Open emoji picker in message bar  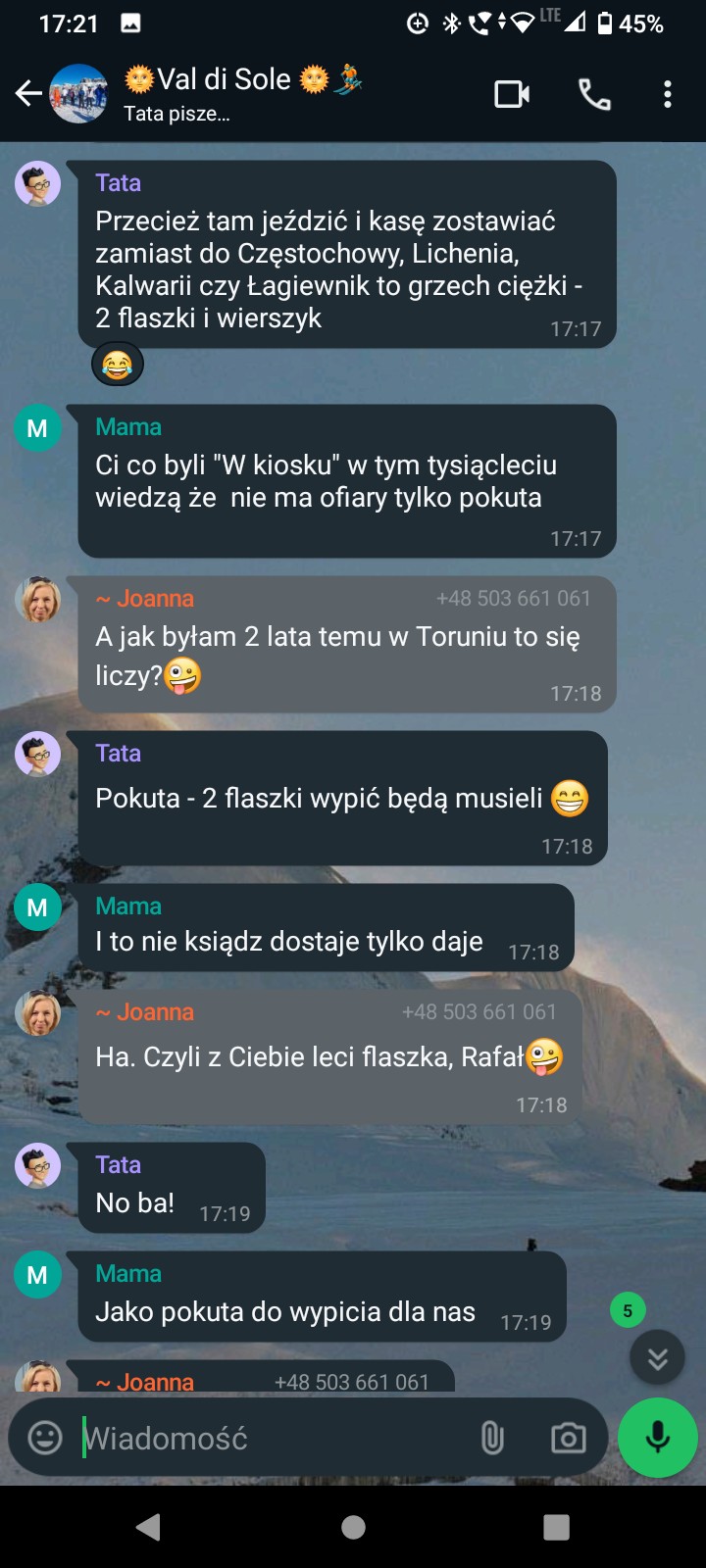(45, 1438)
